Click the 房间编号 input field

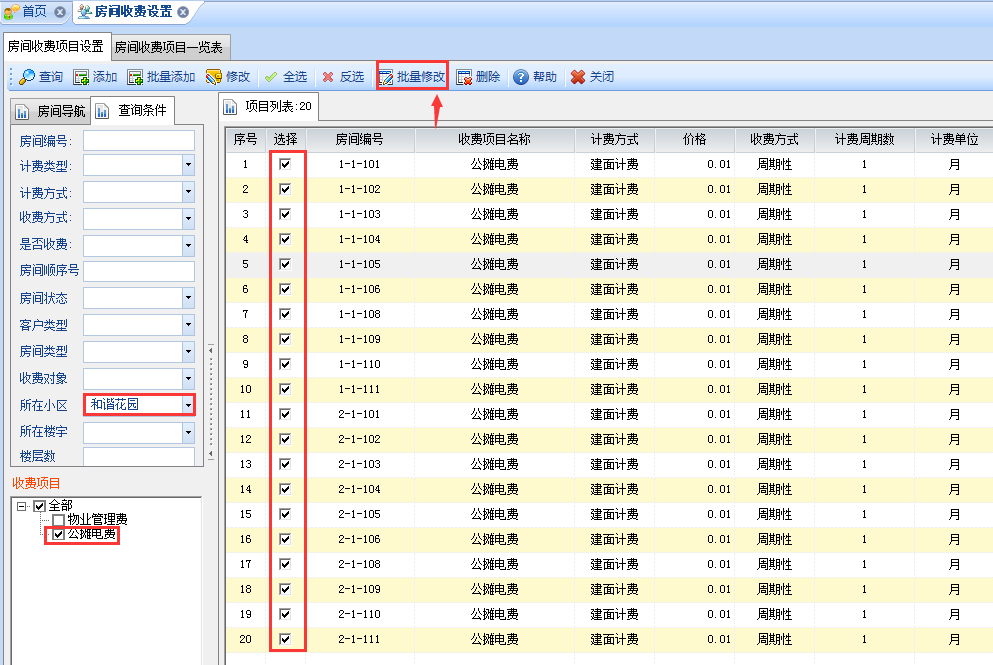click(139, 141)
